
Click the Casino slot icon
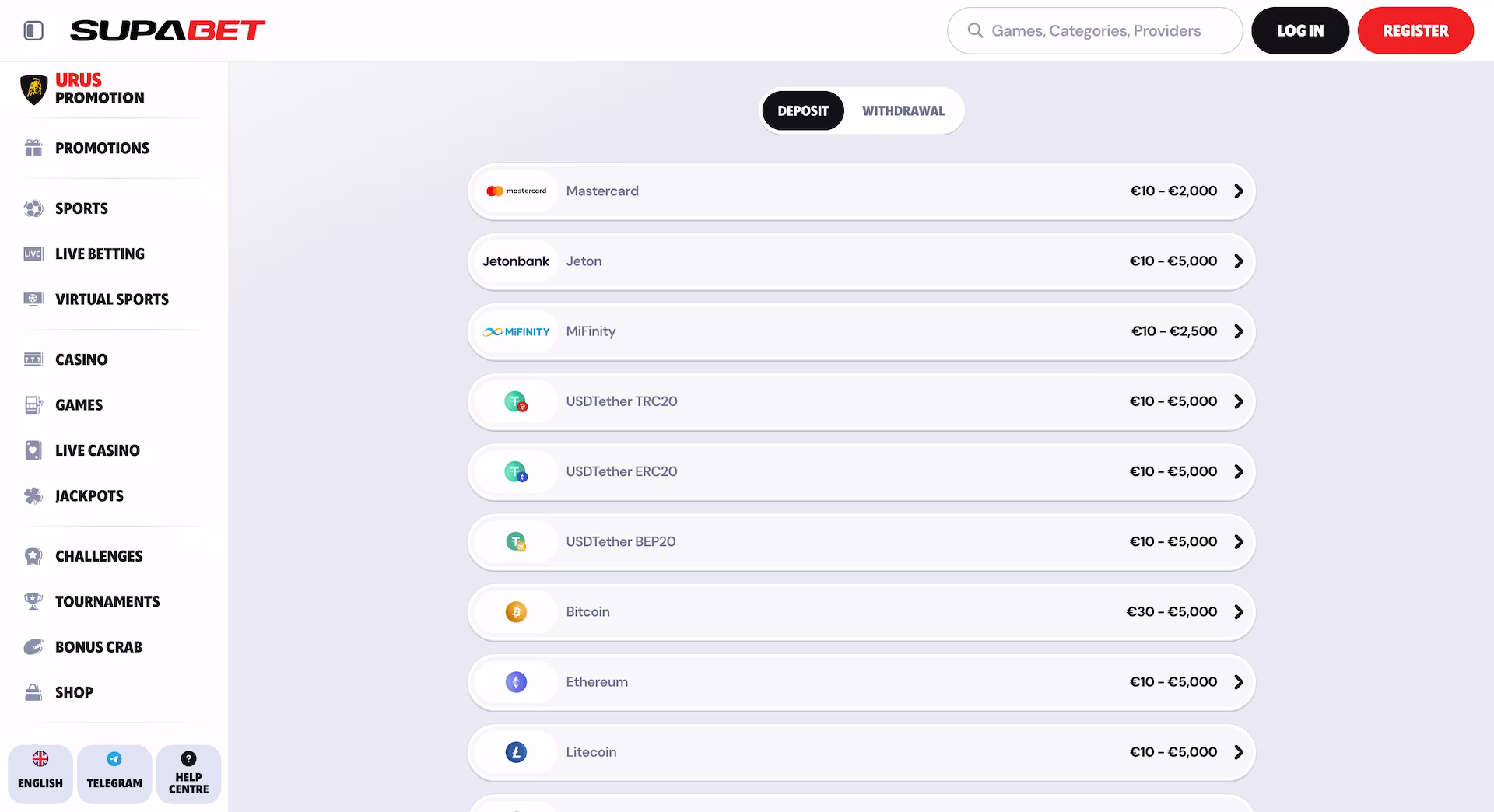(x=33, y=359)
